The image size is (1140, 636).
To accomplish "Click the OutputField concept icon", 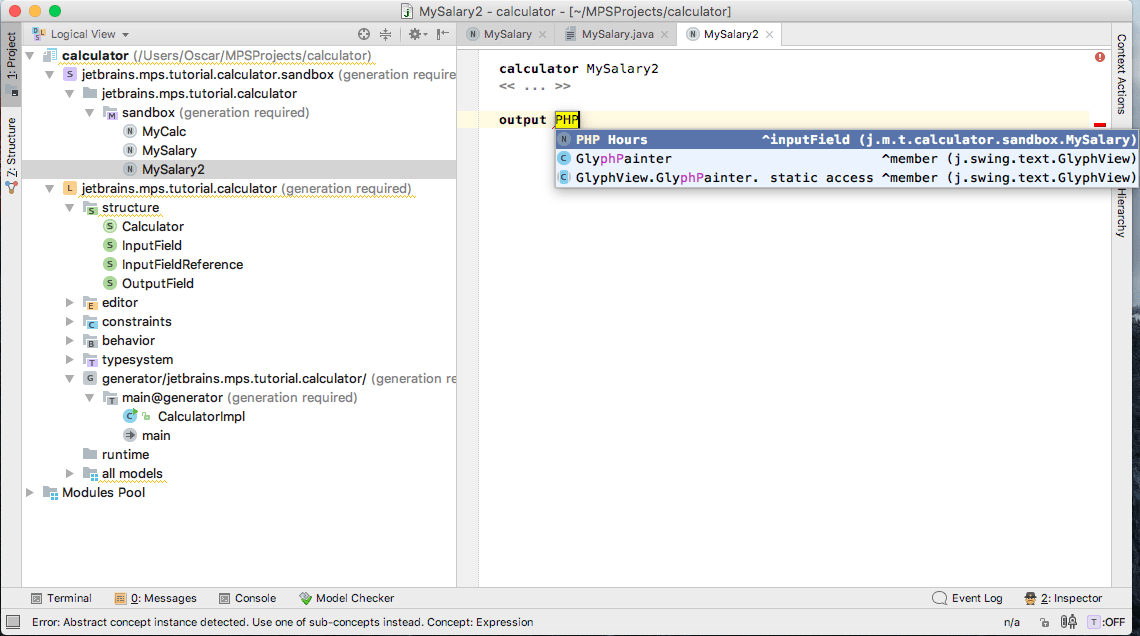I will [110, 283].
